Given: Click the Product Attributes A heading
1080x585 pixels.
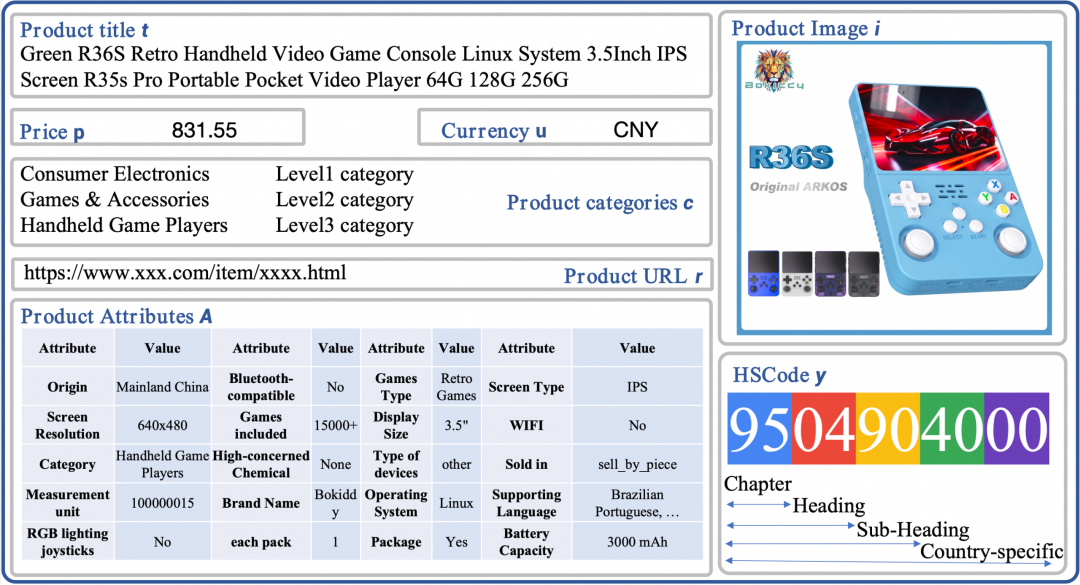Looking at the screenshot, I should click(116, 316).
